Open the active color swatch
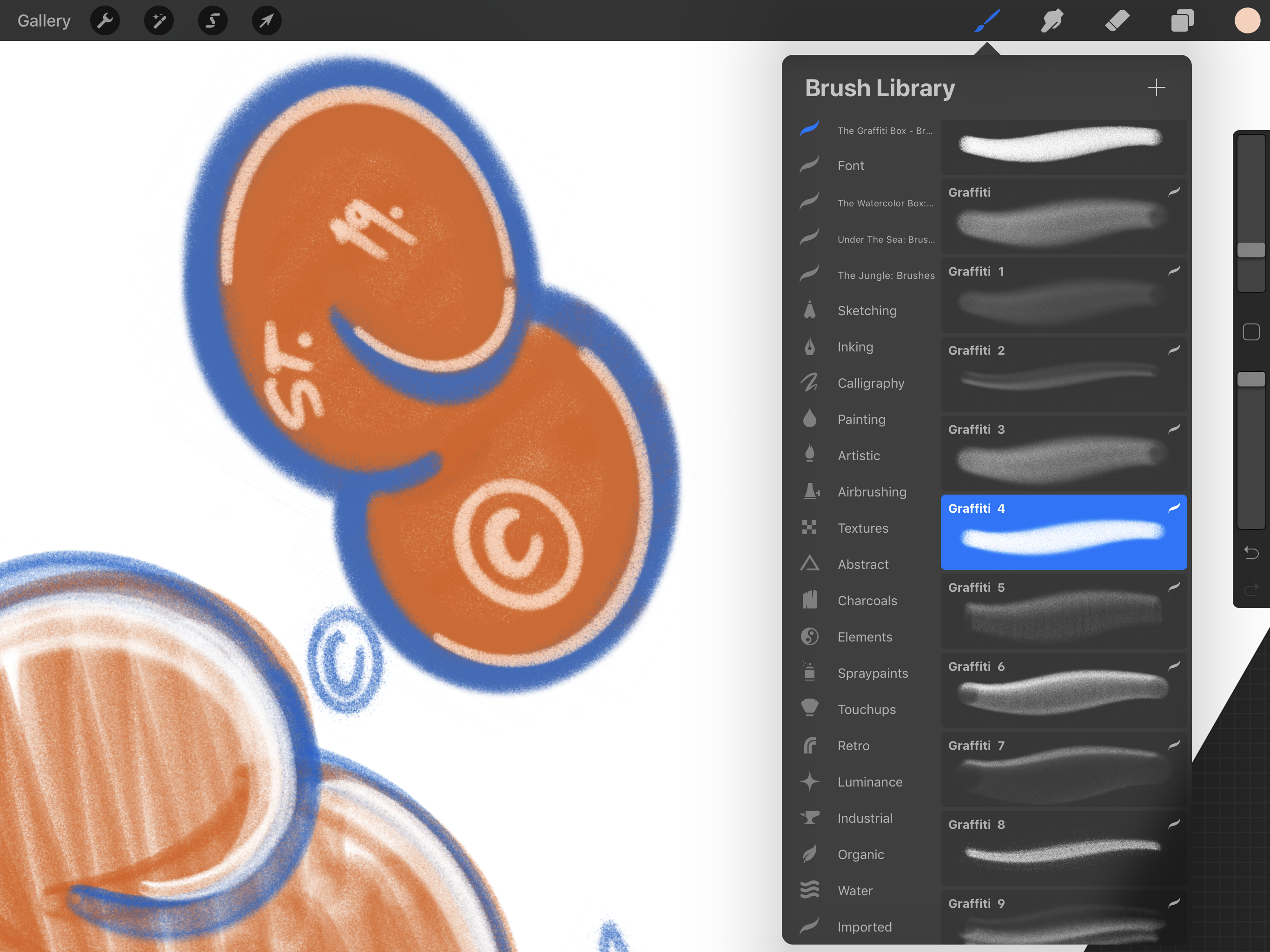Viewport: 1270px width, 952px height. click(1247, 21)
